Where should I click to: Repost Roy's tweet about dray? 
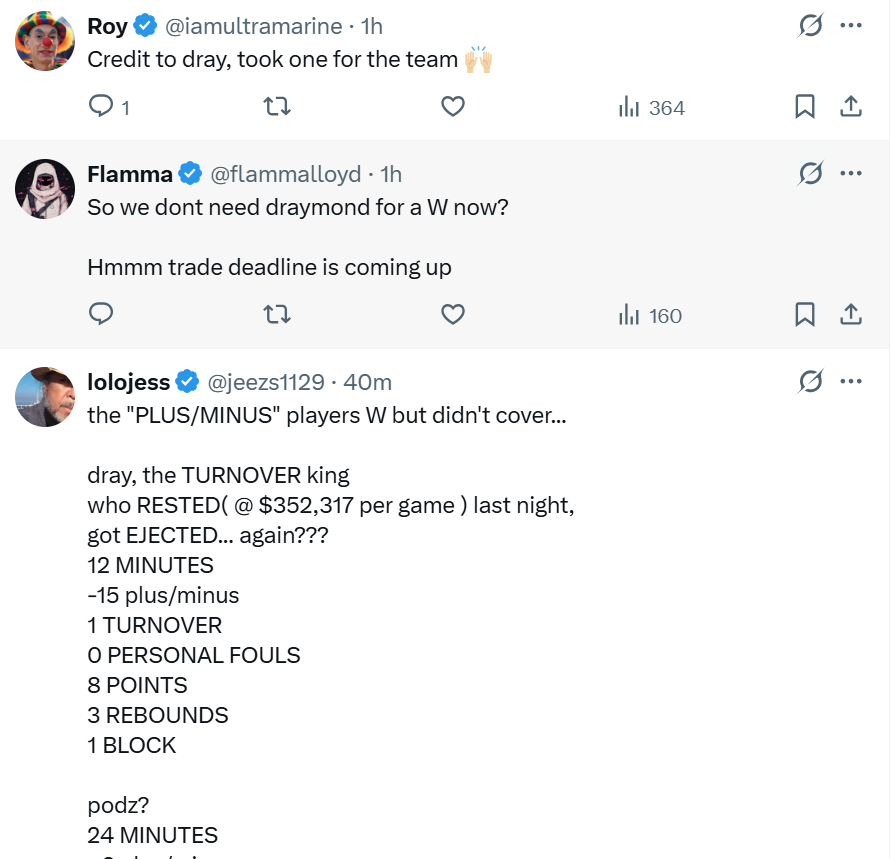276,107
